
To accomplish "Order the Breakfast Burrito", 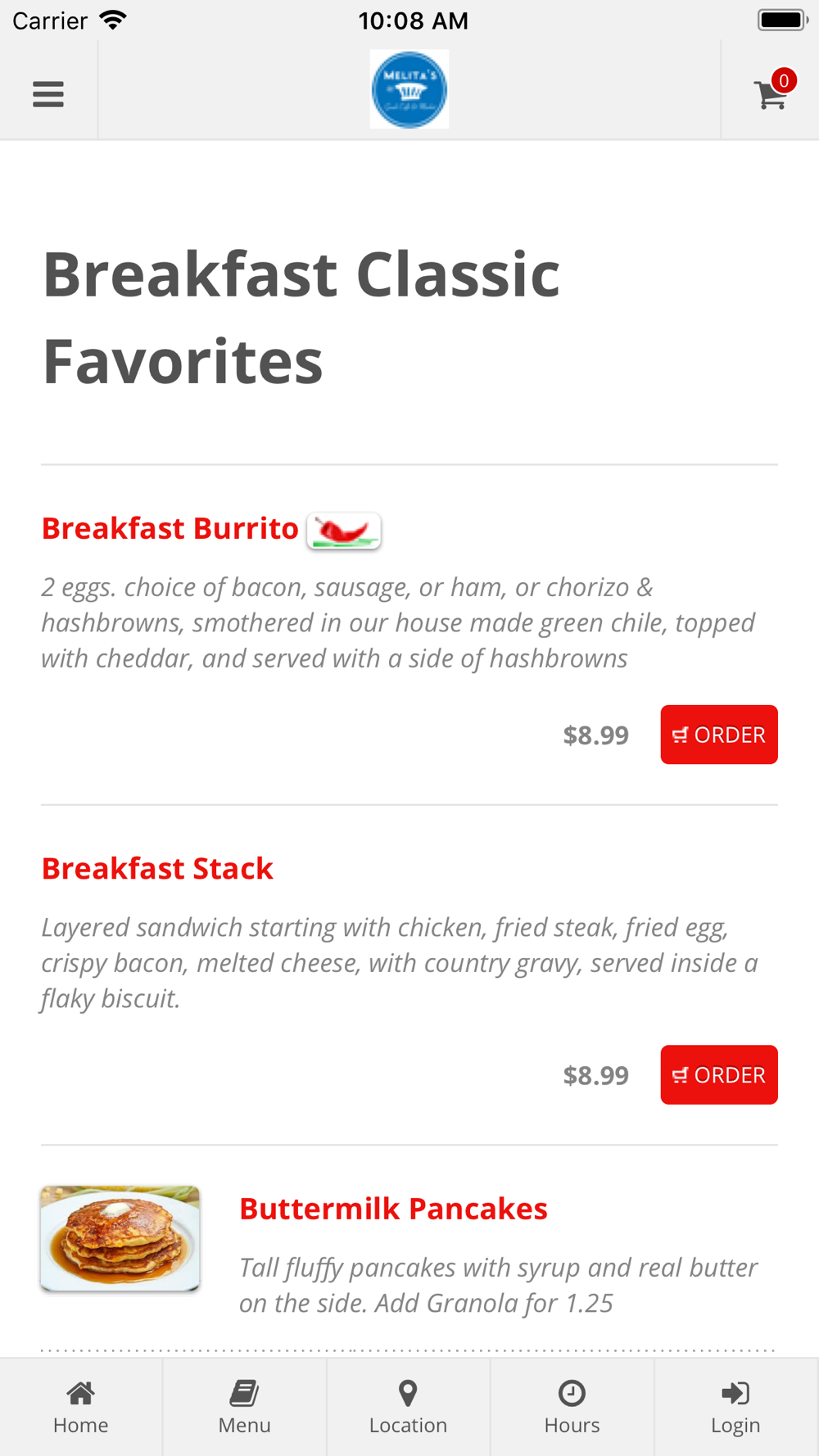I will point(719,735).
